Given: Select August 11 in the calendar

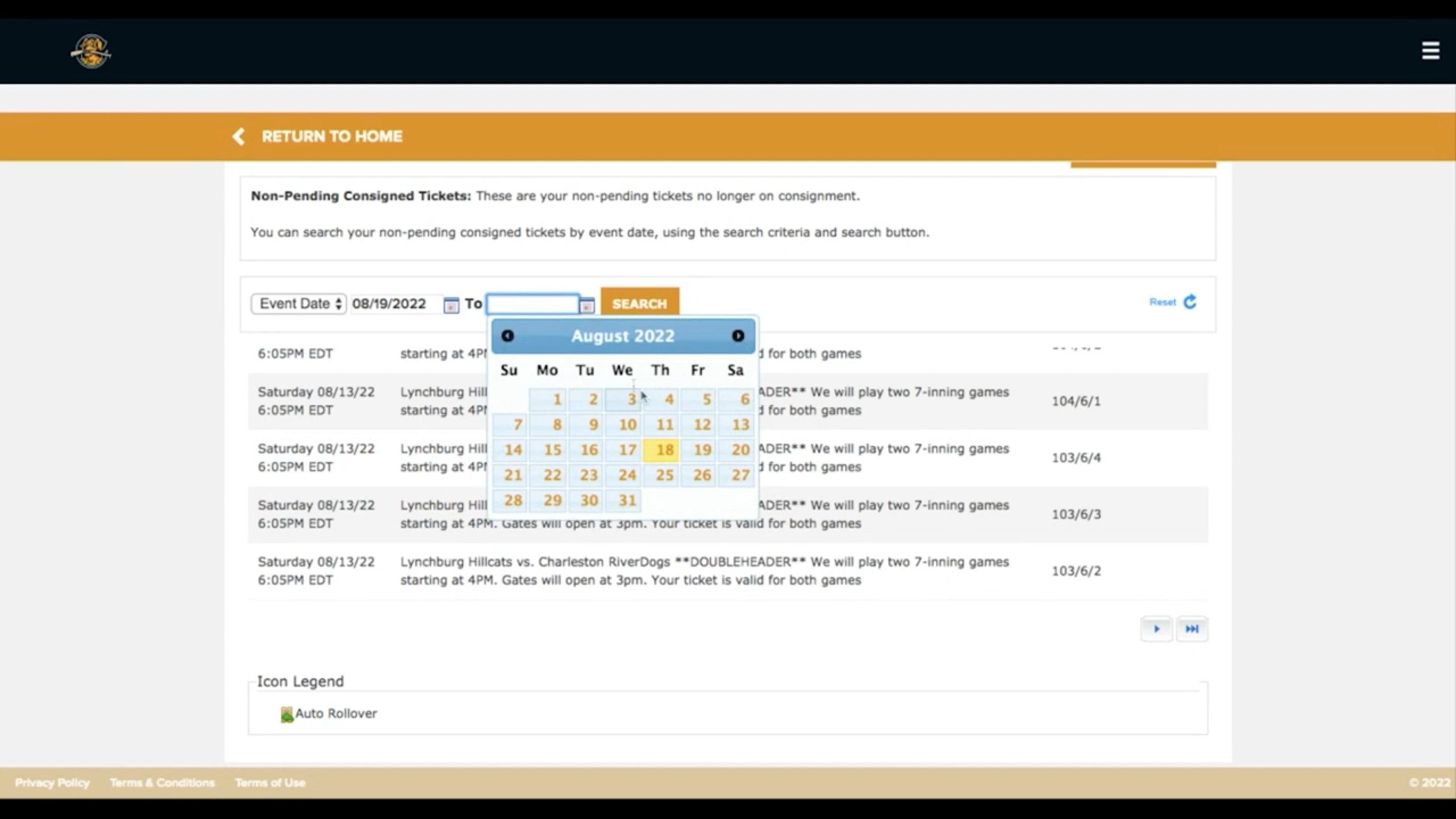Looking at the screenshot, I should tap(661, 425).
